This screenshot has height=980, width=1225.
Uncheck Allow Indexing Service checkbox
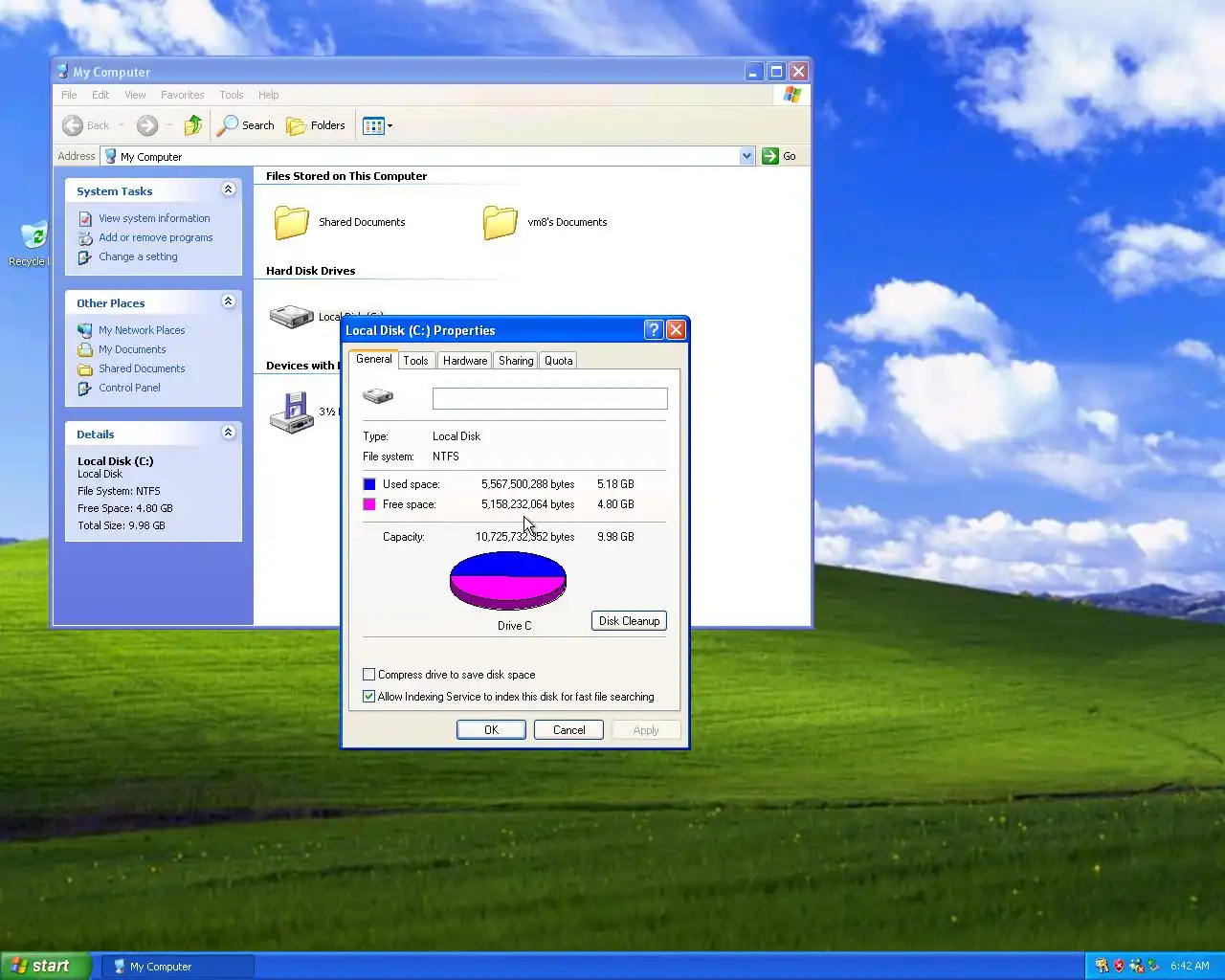pyautogui.click(x=368, y=697)
